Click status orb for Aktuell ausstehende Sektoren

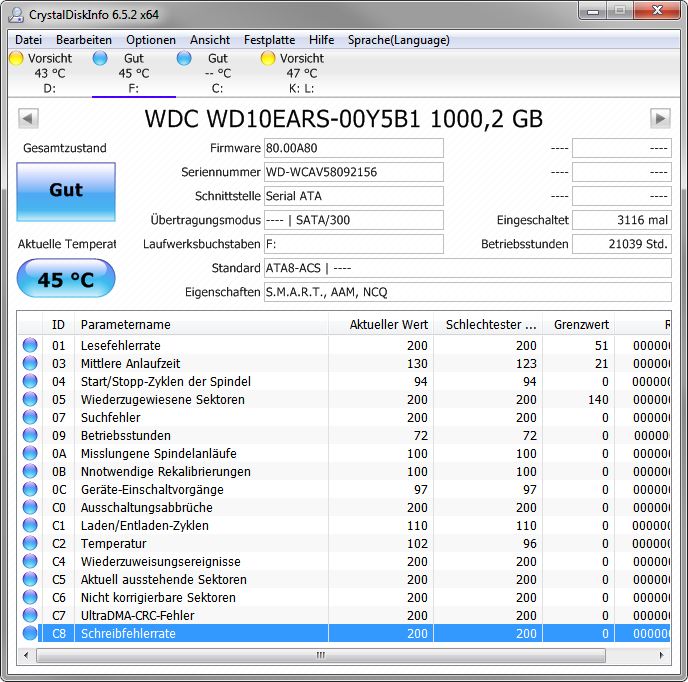pyautogui.click(x=30, y=579)
